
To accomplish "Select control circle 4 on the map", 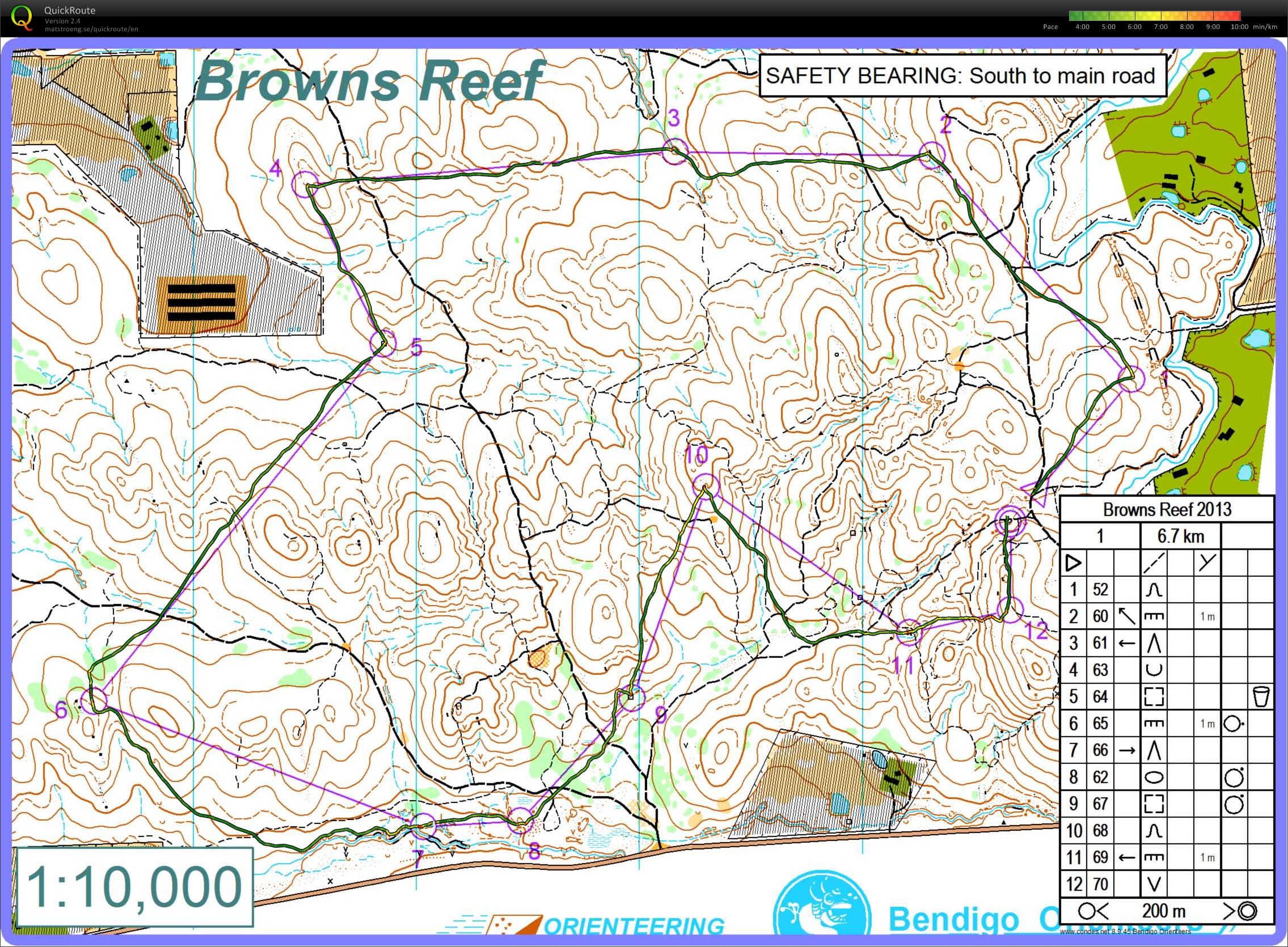I will pyautogui.click(x=305, y=185).
